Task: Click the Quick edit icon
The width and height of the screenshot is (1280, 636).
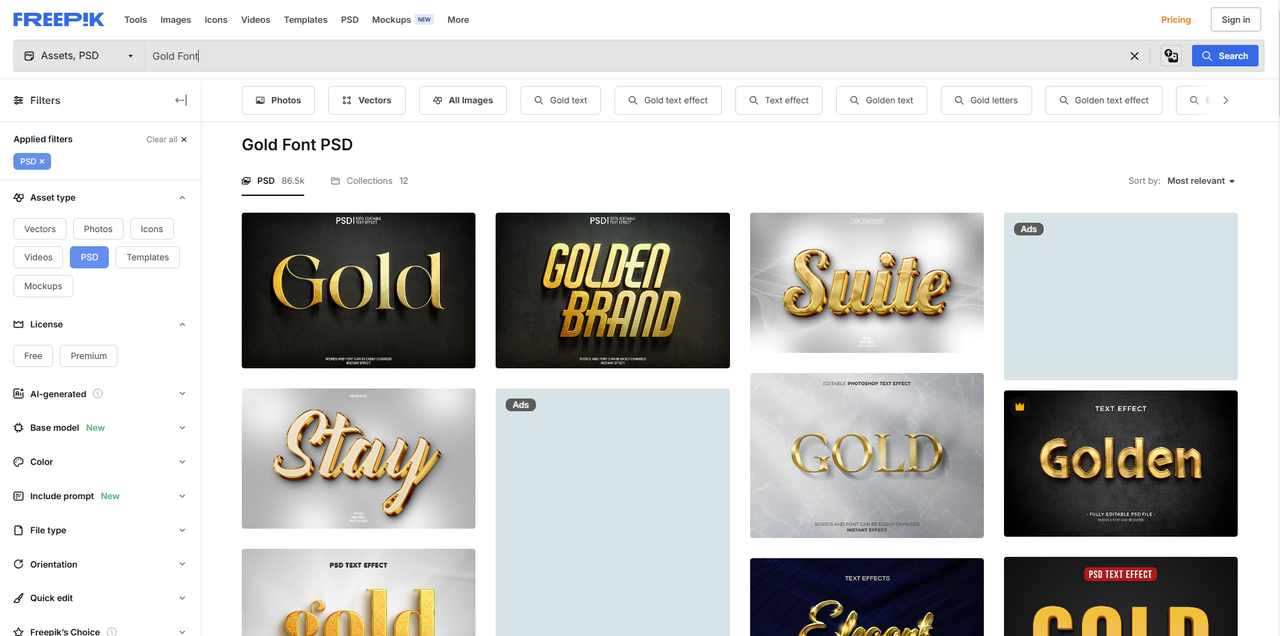Action: (19, 598)
